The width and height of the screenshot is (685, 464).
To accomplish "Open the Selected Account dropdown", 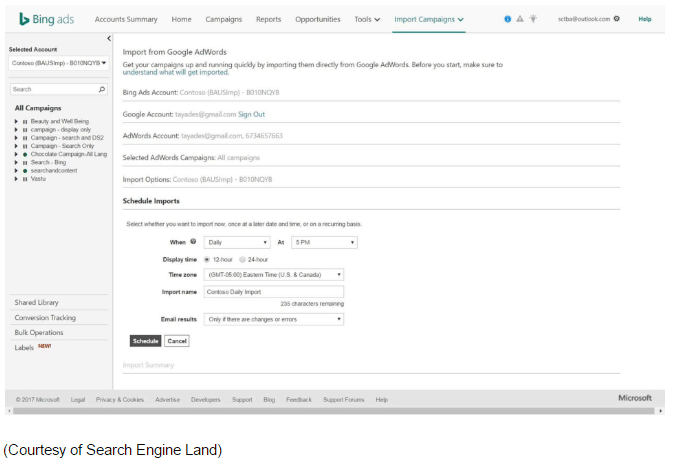I will (59, 63).
